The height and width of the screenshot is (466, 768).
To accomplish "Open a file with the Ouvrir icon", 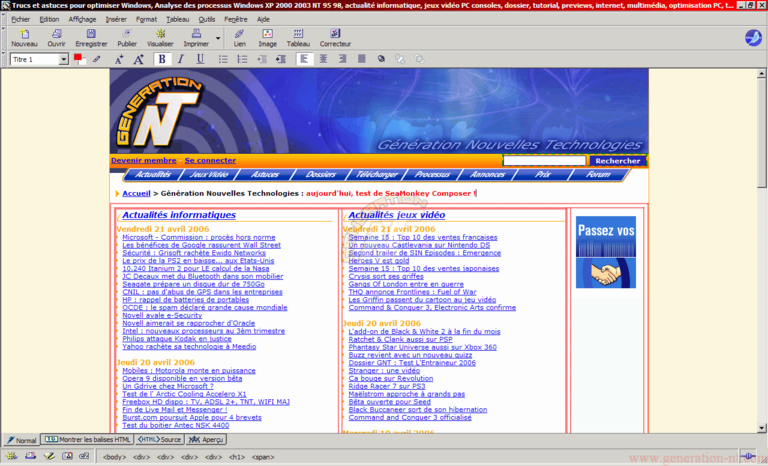I will coord(56,38).
